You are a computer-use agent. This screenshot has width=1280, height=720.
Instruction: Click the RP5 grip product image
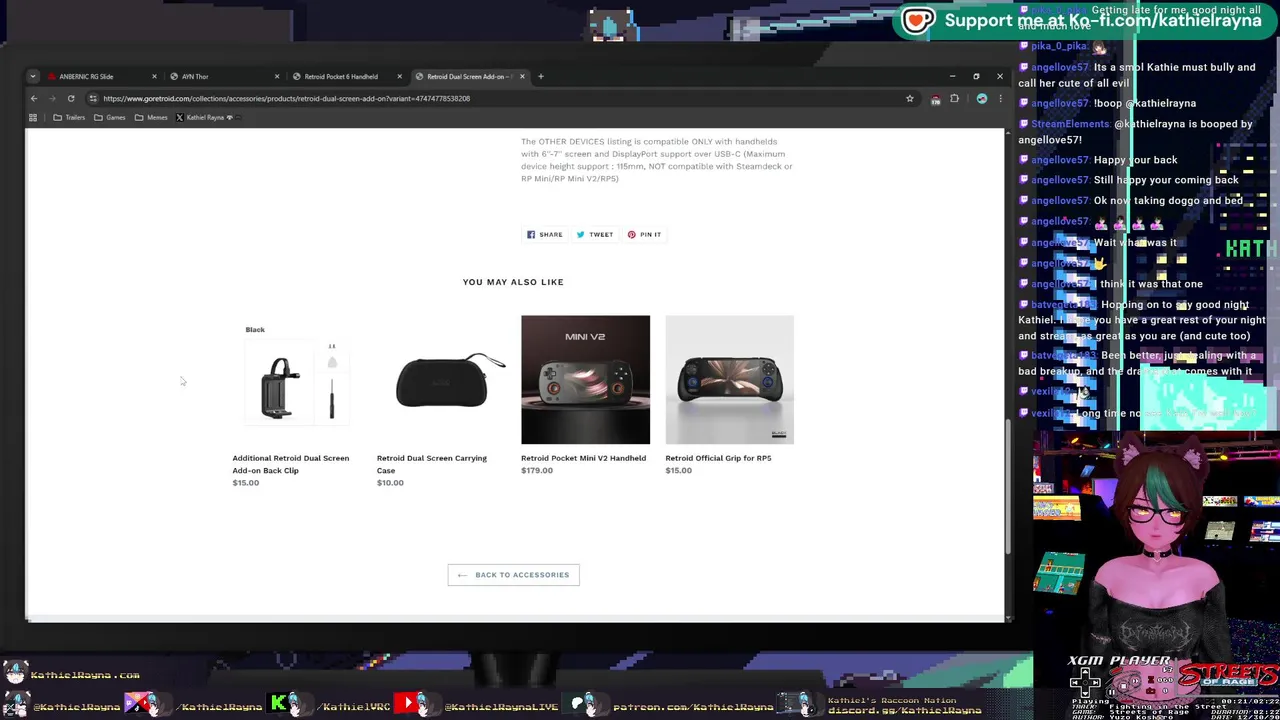[729, 380]
